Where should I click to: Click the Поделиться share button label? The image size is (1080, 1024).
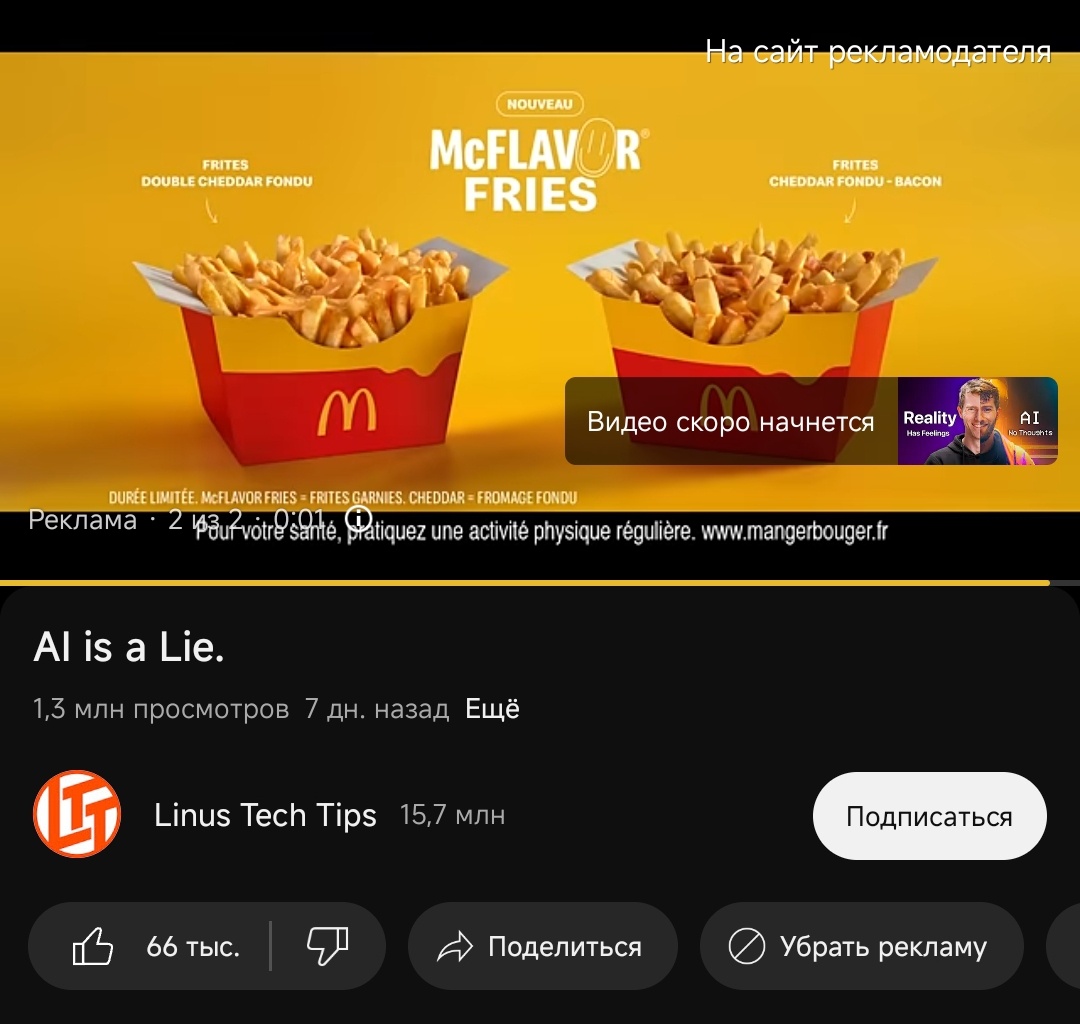(565, 947)
